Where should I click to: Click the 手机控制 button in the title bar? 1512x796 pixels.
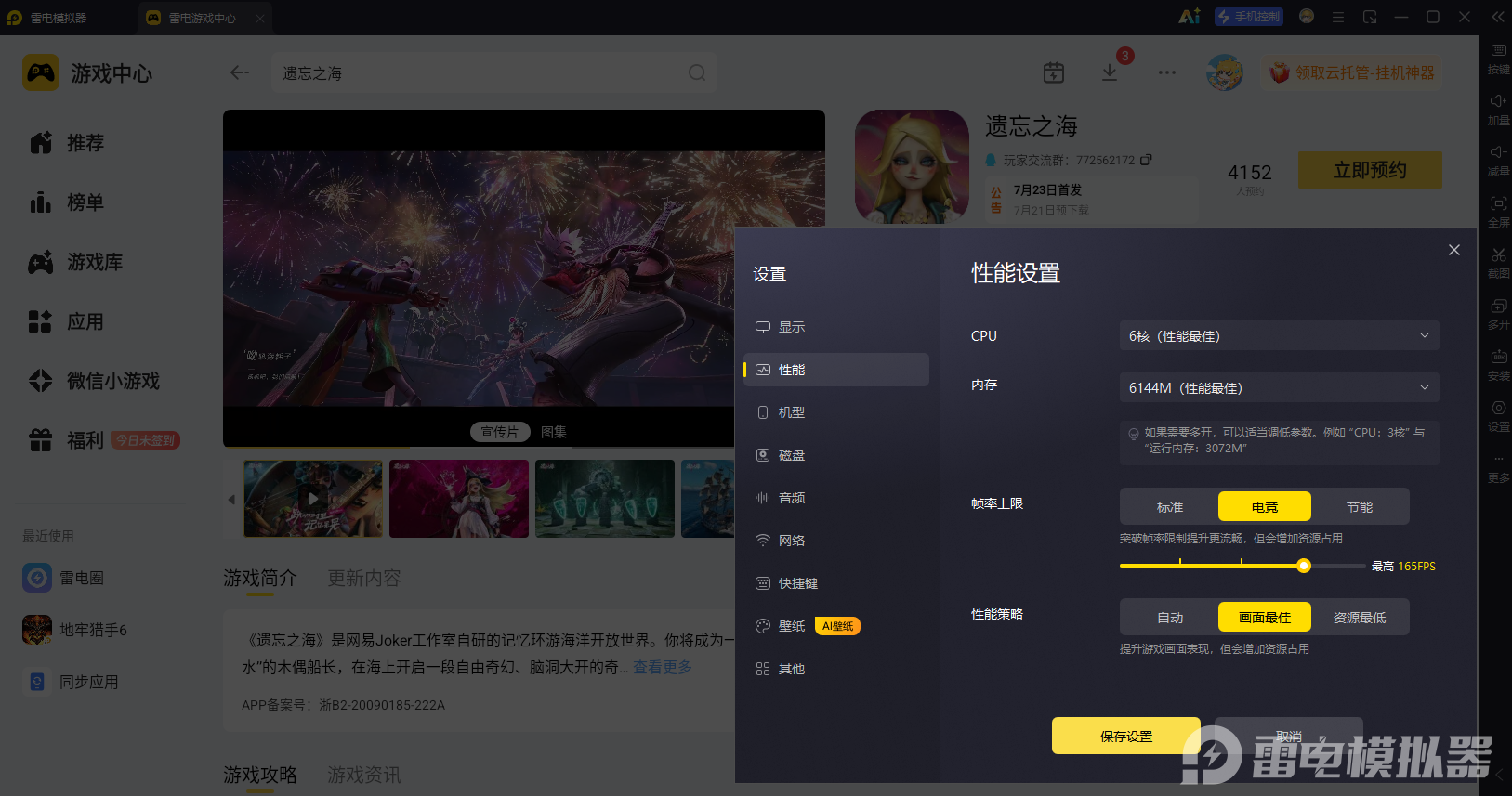(1249, 17)
